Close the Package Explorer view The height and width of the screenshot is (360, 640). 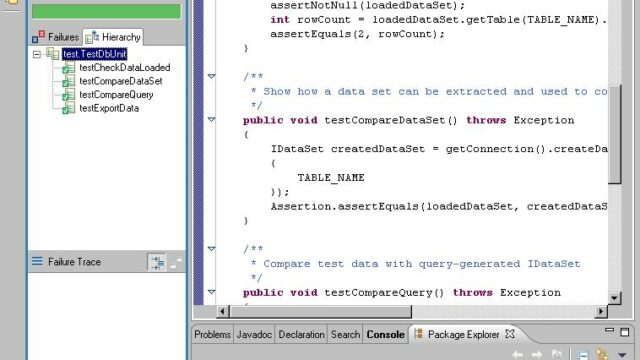(510, 334)
